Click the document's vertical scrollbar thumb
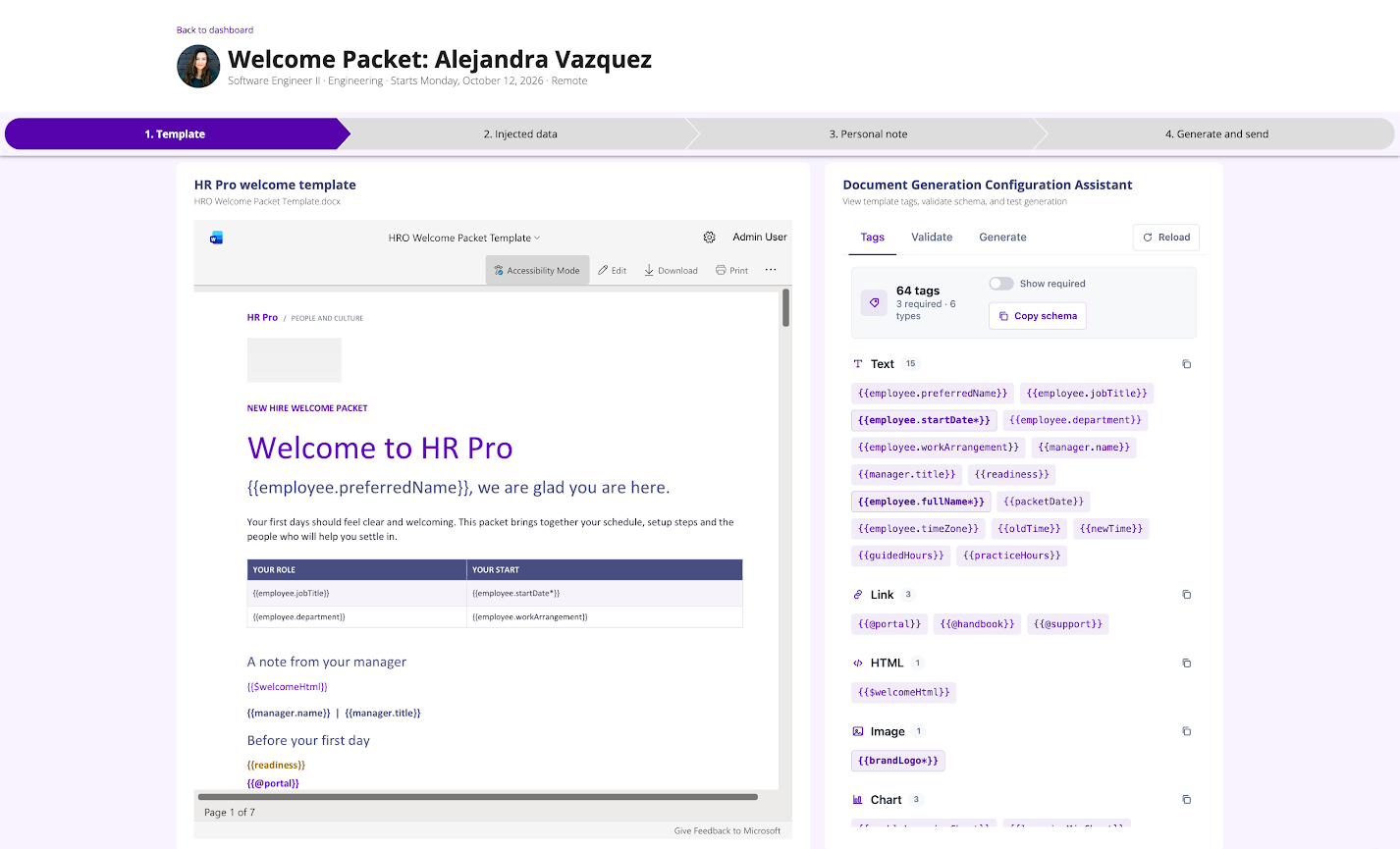Viewport: 1400px width, 849px height. [x=785, y=307]
